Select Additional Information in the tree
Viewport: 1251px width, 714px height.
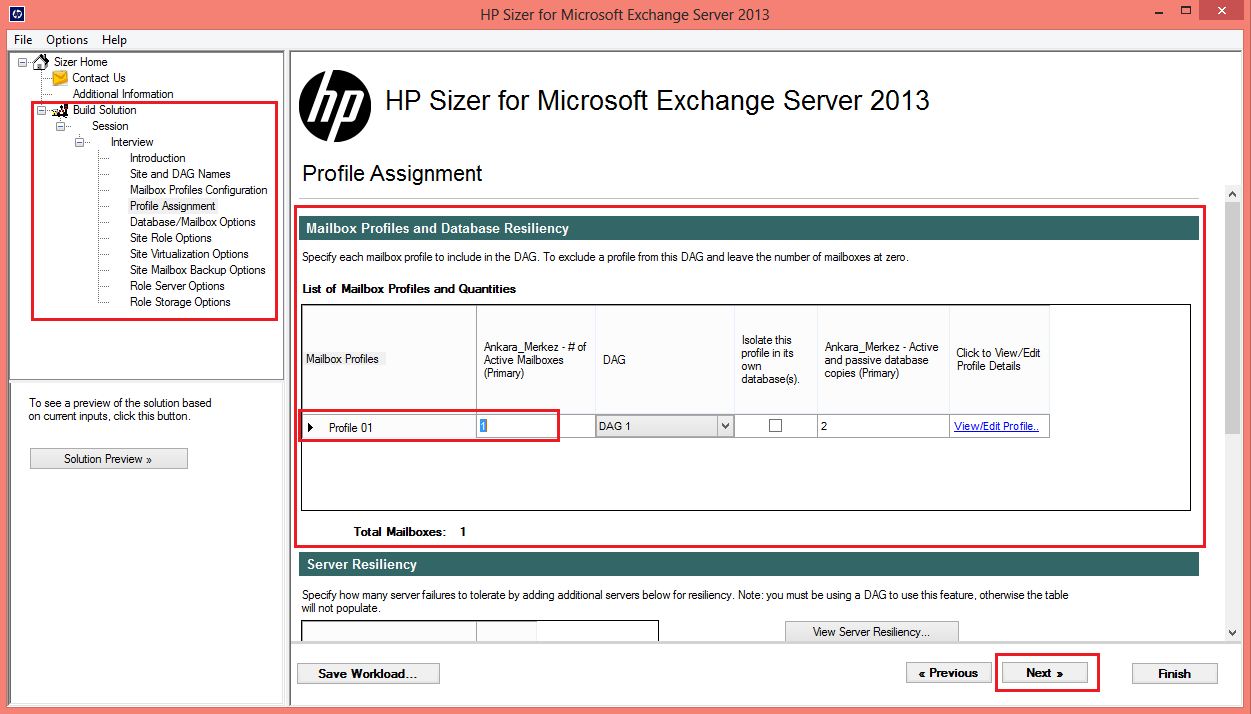point(123,94)
